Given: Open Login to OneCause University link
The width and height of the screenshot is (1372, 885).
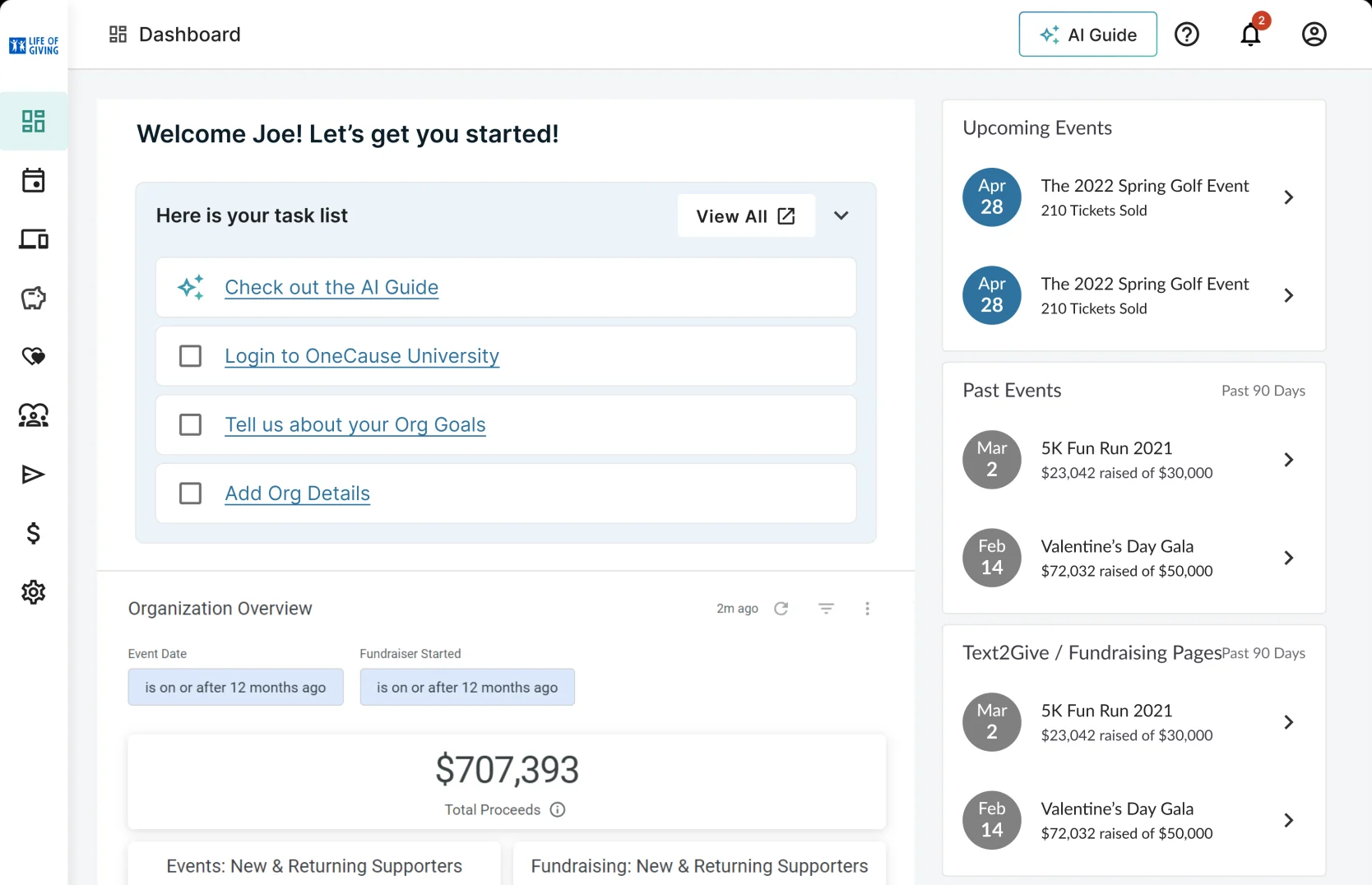Looking at the screenshot, I should click(362, 356).
